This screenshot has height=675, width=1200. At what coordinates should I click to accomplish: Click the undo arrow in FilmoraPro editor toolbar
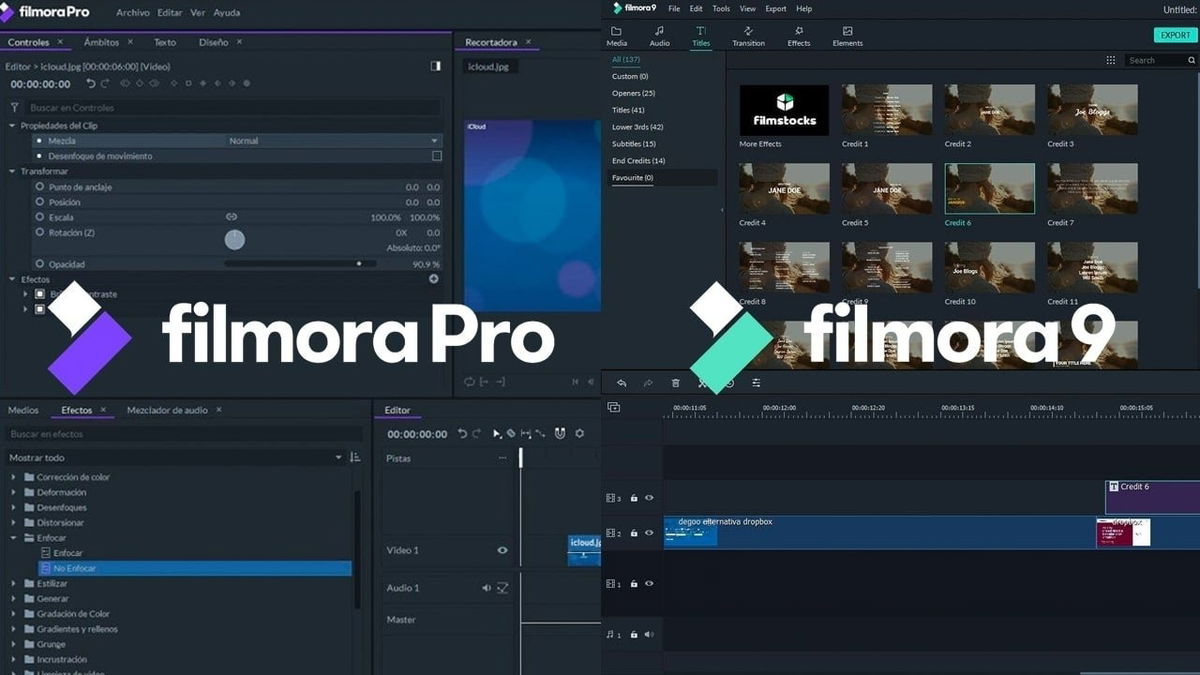point(462,433)
